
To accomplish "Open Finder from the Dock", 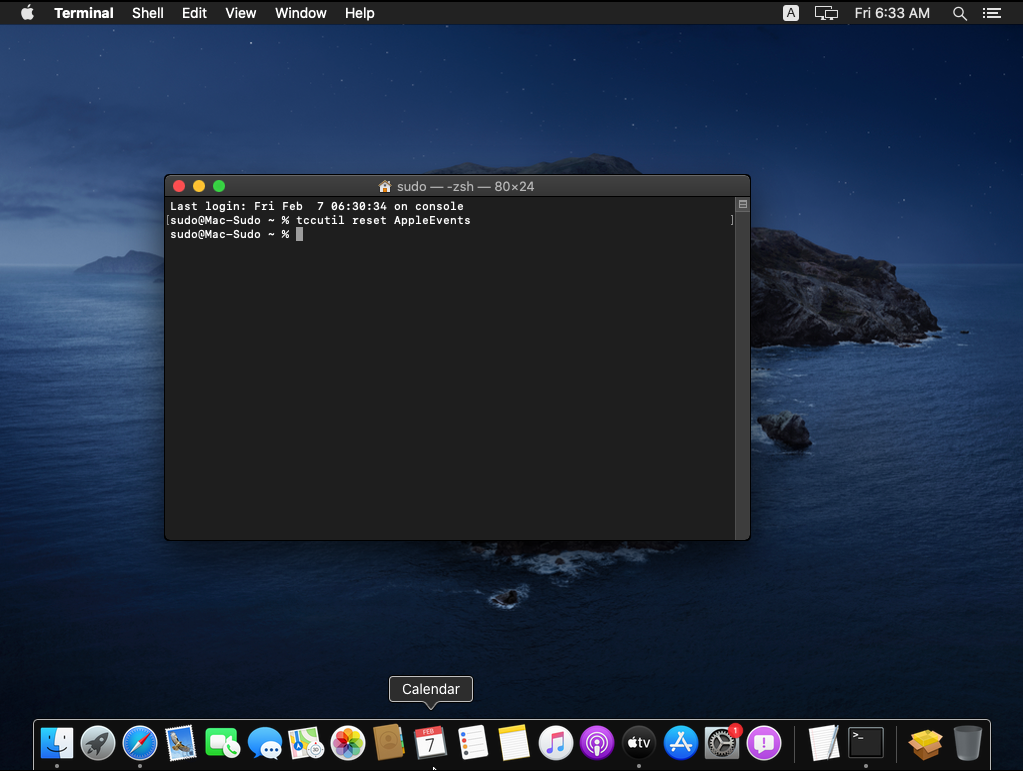I will pos(57,743).
